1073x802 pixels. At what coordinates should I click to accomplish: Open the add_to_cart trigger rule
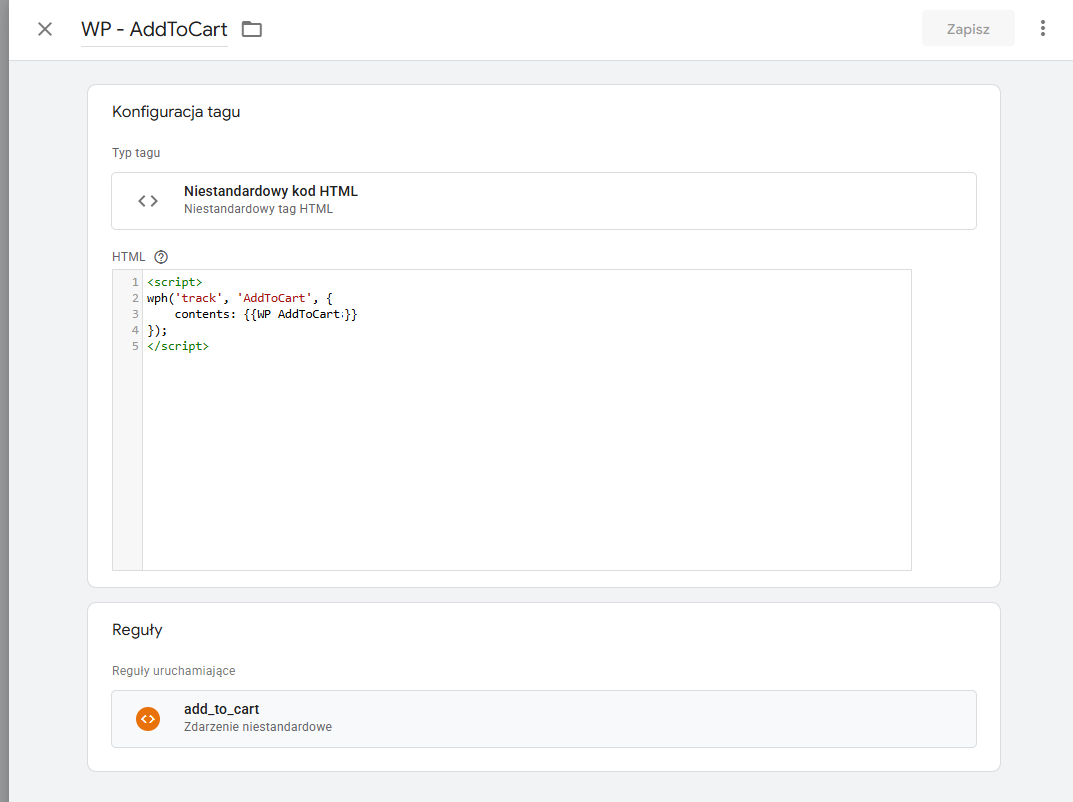pos(543,719)
